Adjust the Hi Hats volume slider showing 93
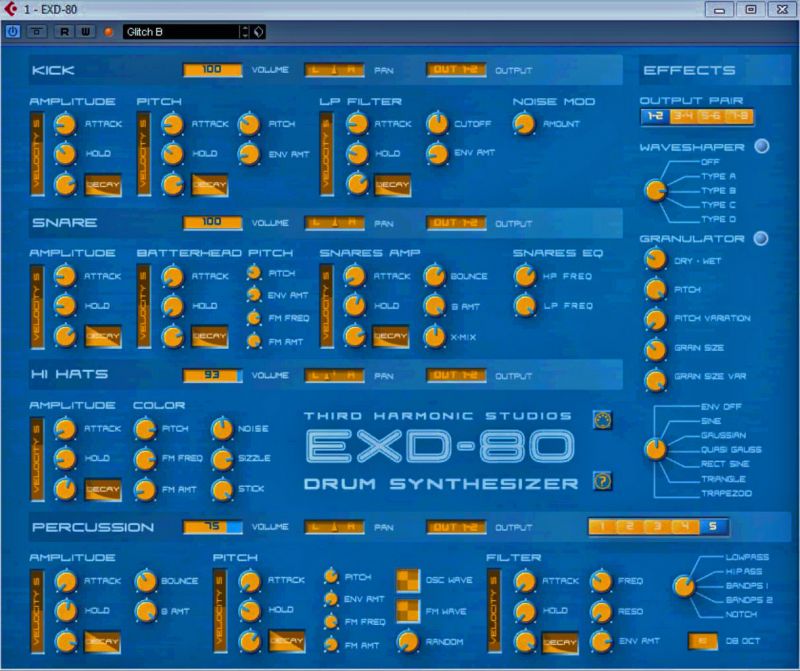800x671 pixels. tap(212, 375)
